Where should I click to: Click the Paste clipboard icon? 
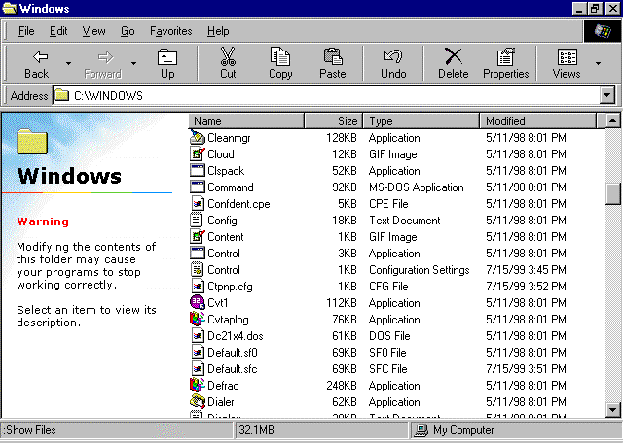[333, 57]
